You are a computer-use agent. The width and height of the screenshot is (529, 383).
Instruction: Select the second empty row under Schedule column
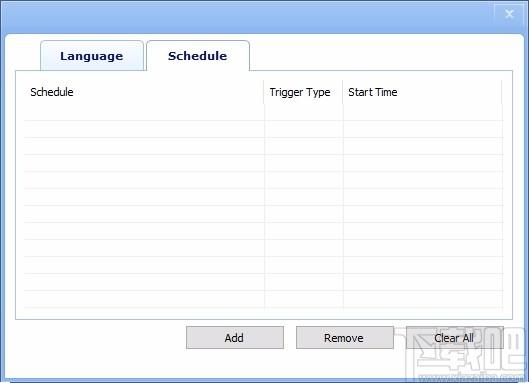tap(144, 129)
